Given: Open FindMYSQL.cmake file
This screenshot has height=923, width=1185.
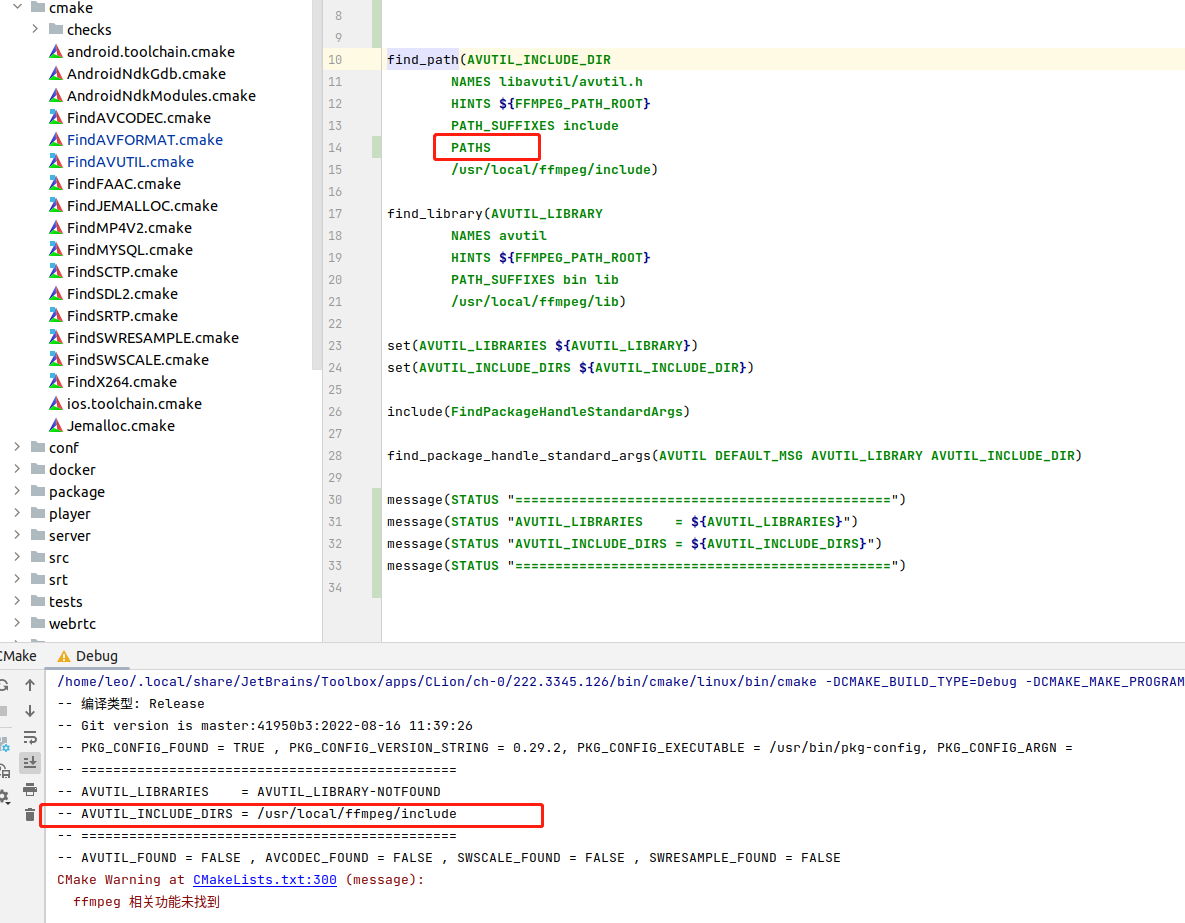Looking at the screenshot, I should (129, 249).
